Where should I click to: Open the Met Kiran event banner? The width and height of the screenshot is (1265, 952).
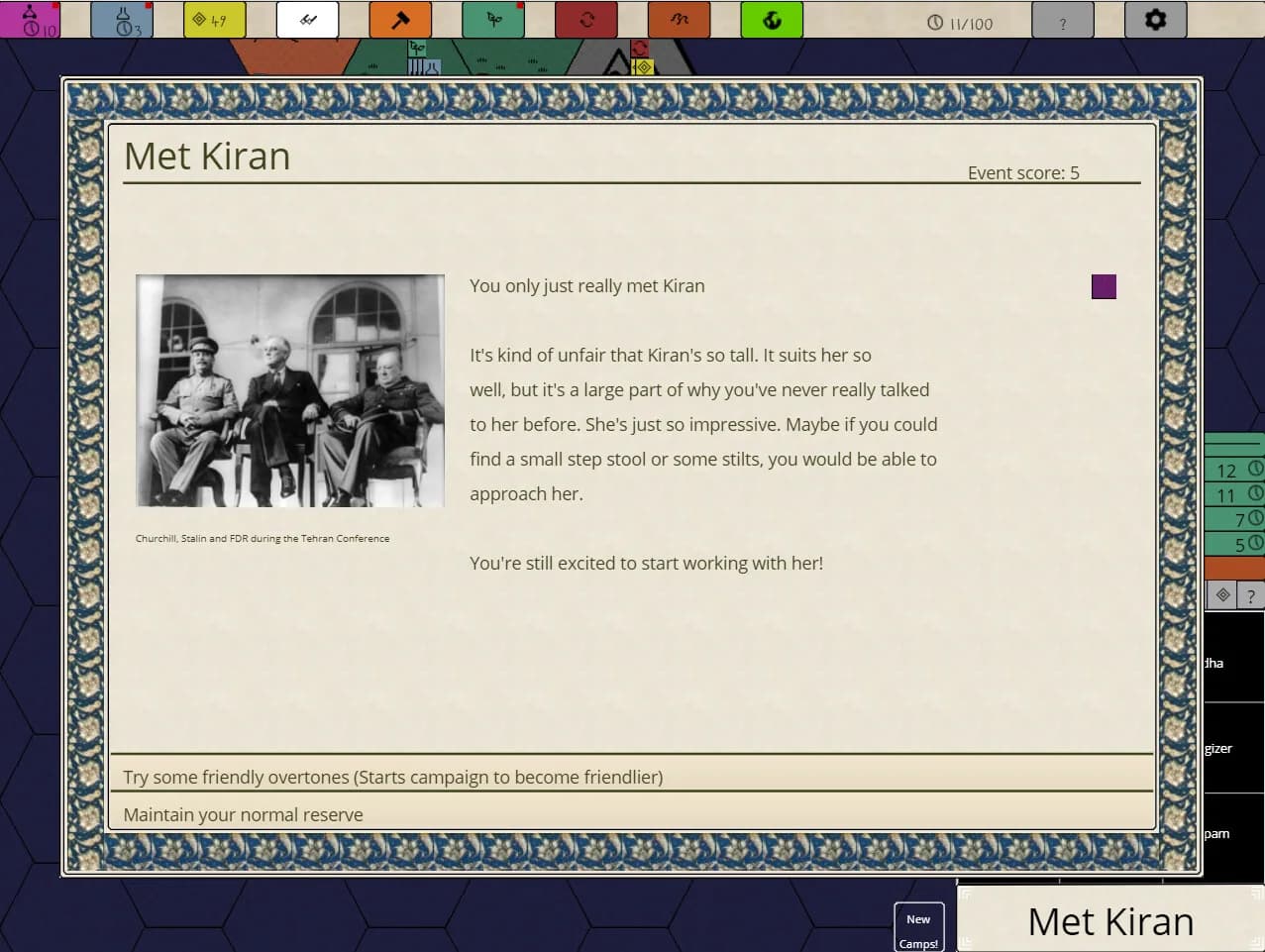1110,920
